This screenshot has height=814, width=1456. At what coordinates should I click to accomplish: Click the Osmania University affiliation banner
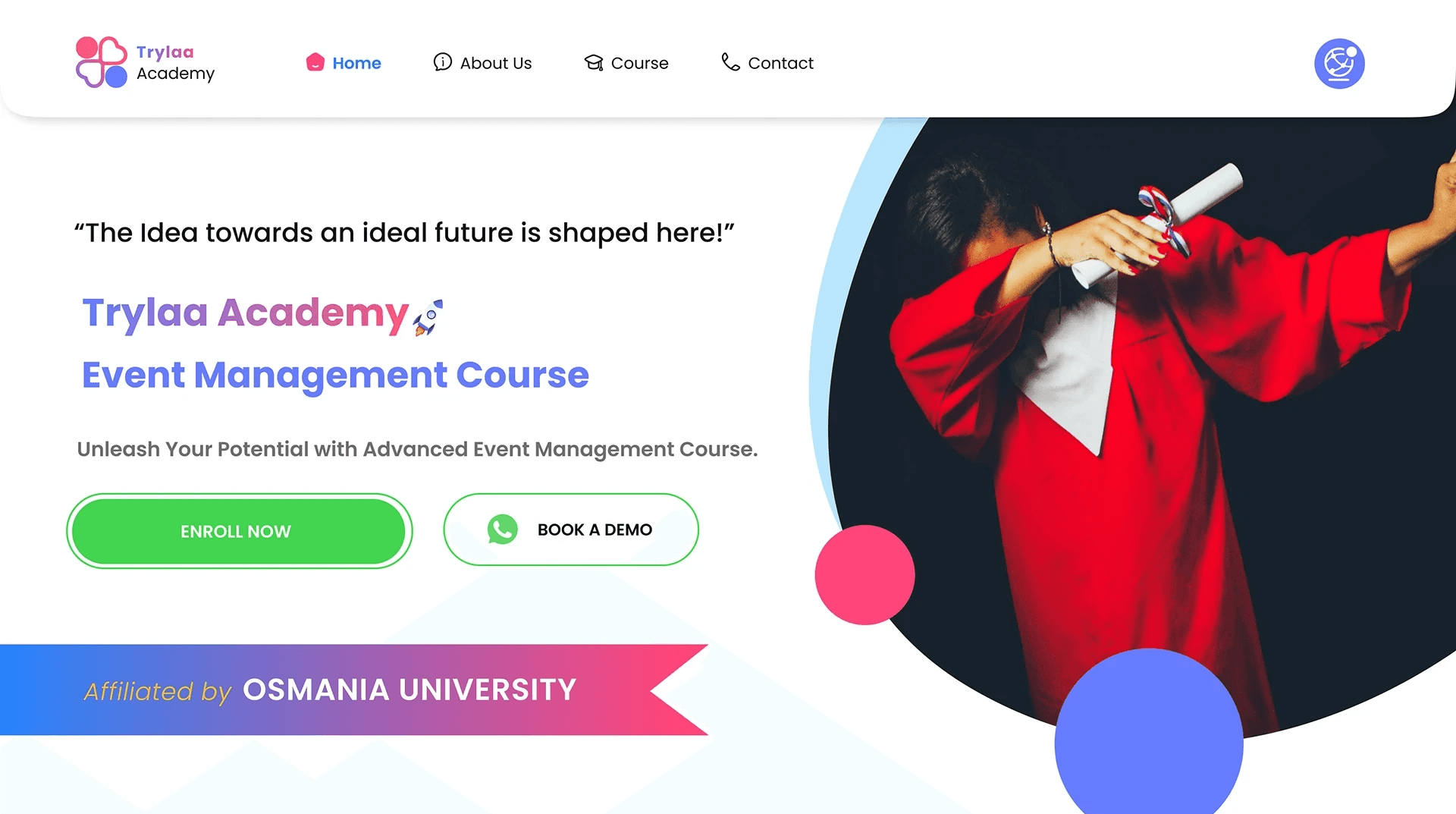(x=354, y=690)
